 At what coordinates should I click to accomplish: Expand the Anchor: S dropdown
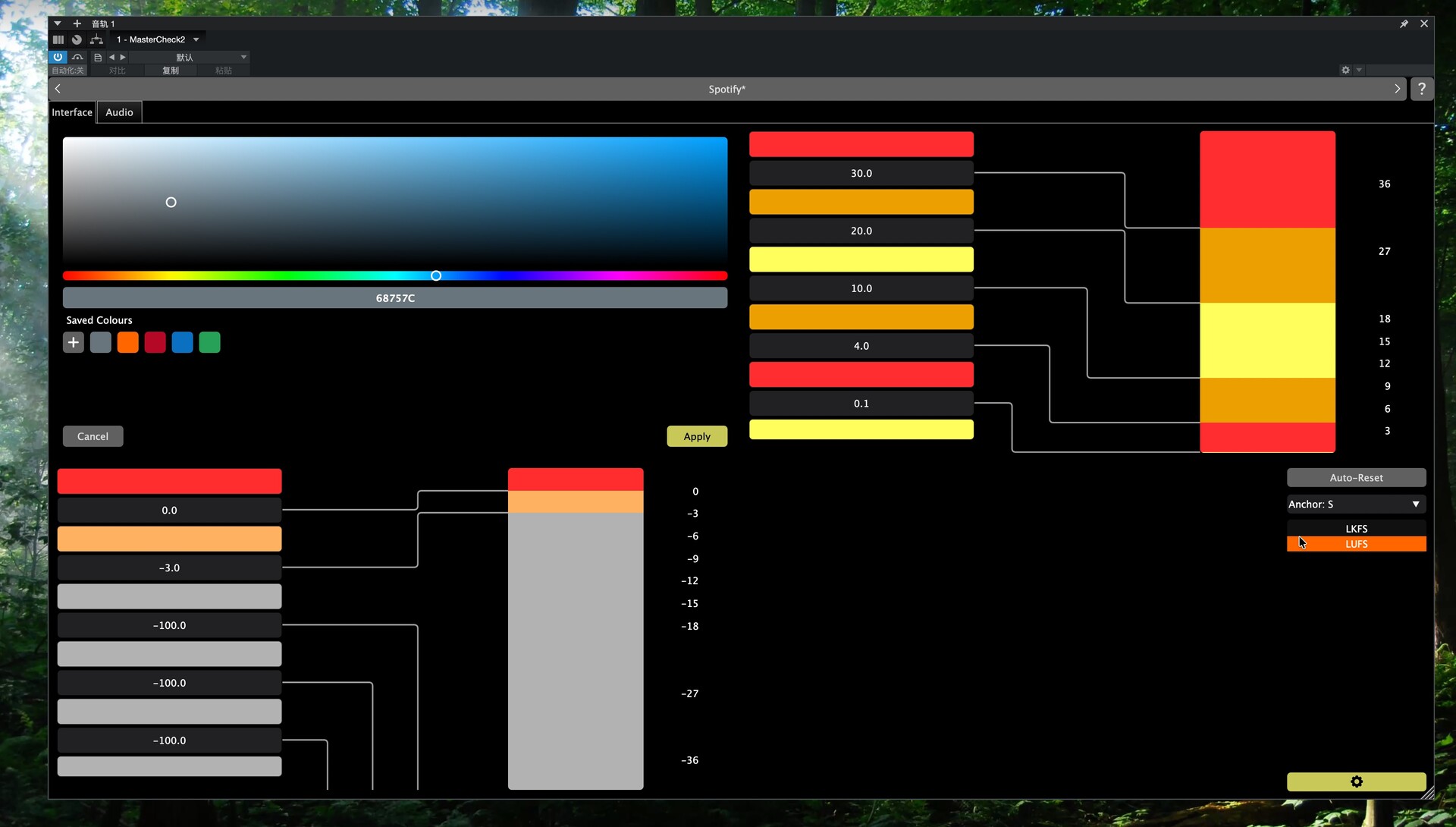tap(1356, 504)
